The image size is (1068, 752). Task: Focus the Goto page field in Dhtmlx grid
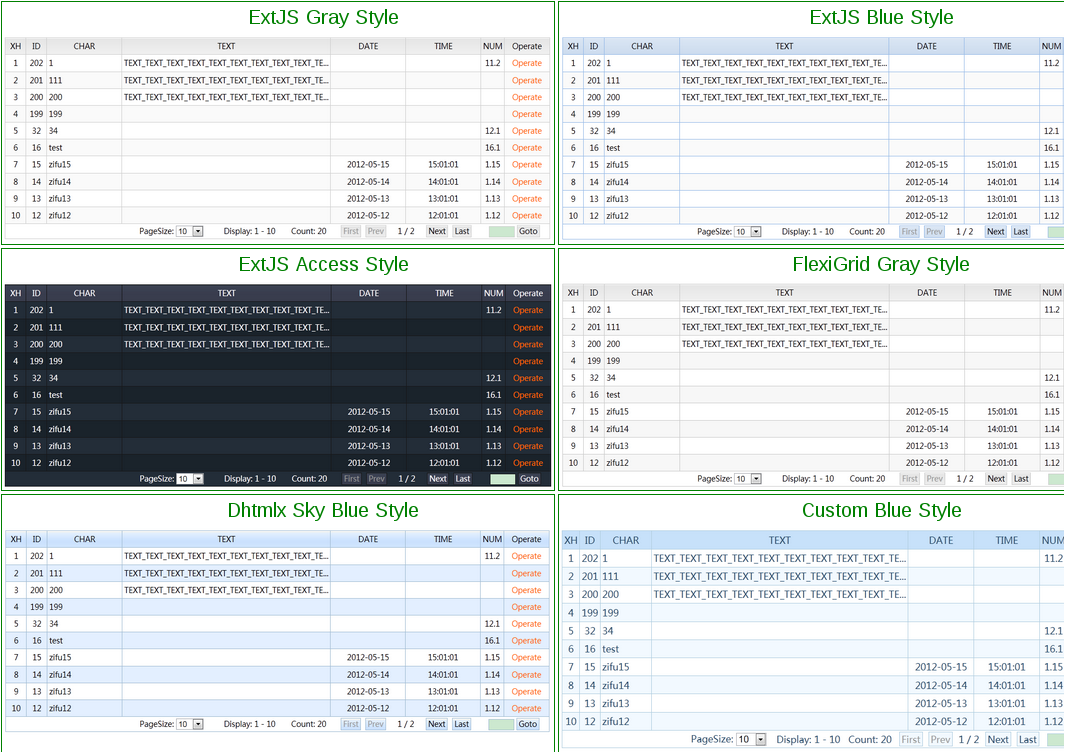500,724
